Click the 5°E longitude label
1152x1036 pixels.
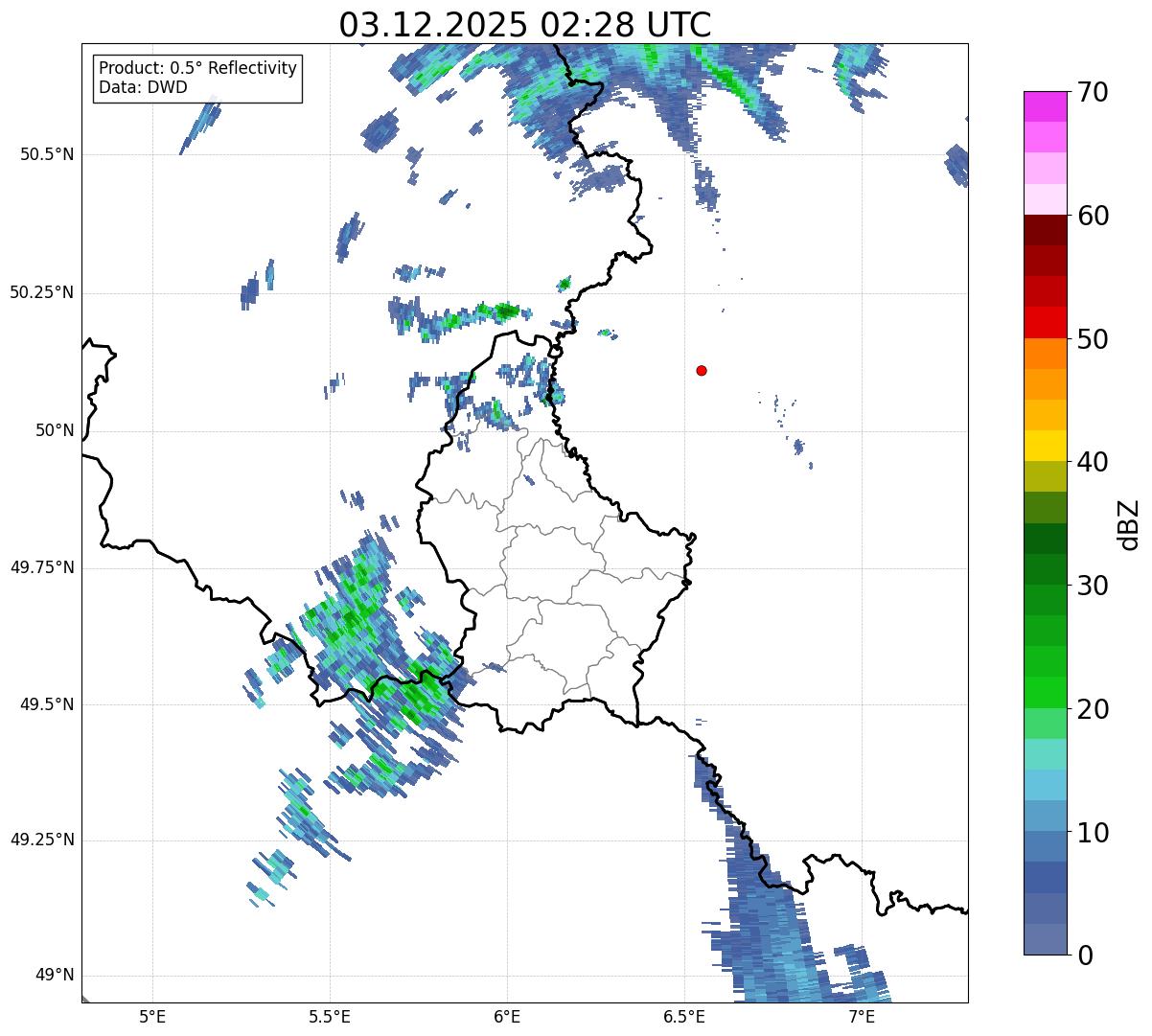point(152,1016)
